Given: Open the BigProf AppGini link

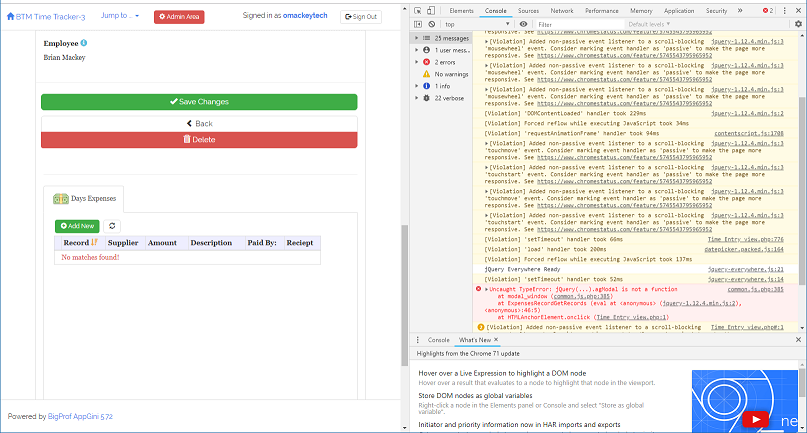Looking at the screenshot, I should pos(80,417).
